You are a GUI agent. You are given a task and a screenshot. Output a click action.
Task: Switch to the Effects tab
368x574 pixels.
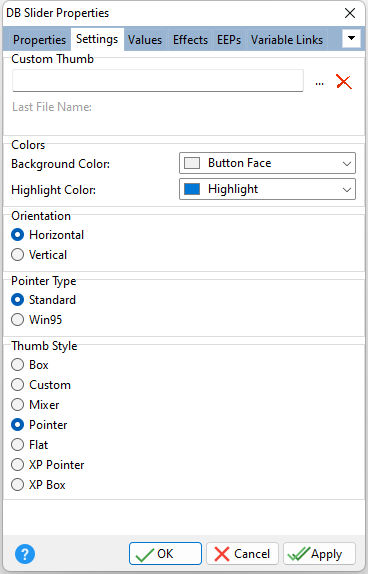190,40
